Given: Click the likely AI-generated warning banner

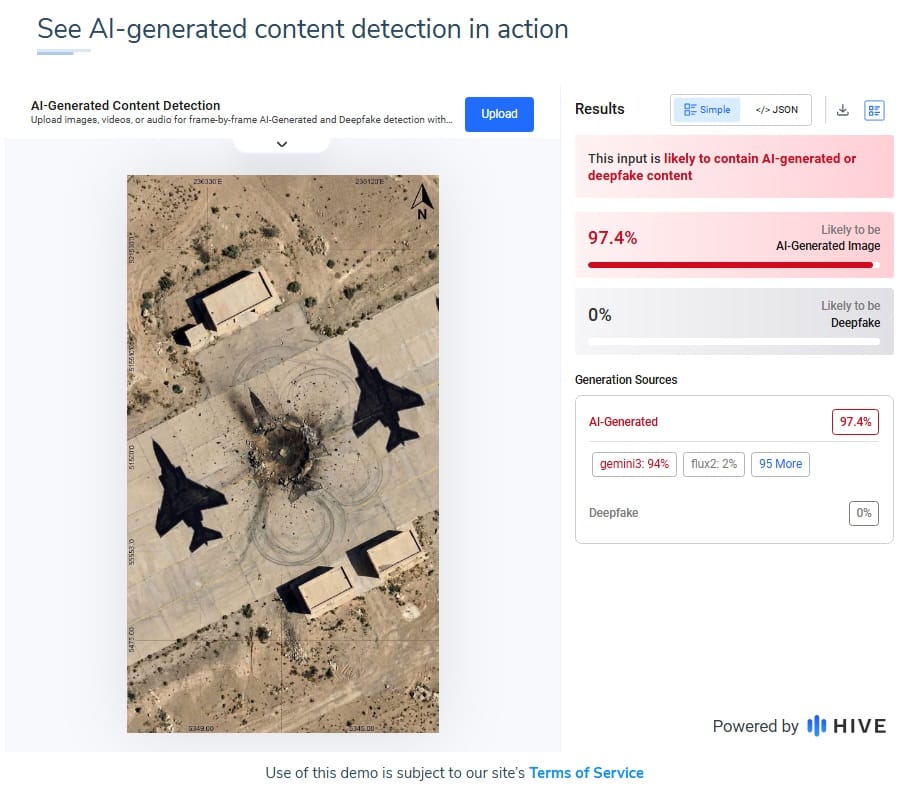Looking at the screenshot, I should tap(734, 167).
